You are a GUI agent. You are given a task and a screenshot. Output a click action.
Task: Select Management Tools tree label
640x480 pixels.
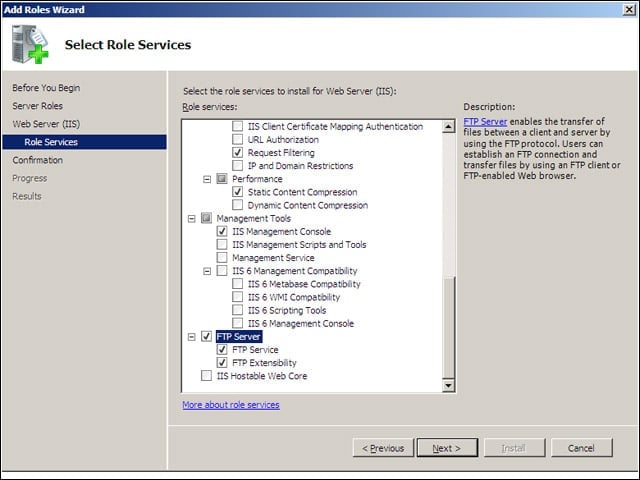tap(253, 218)
